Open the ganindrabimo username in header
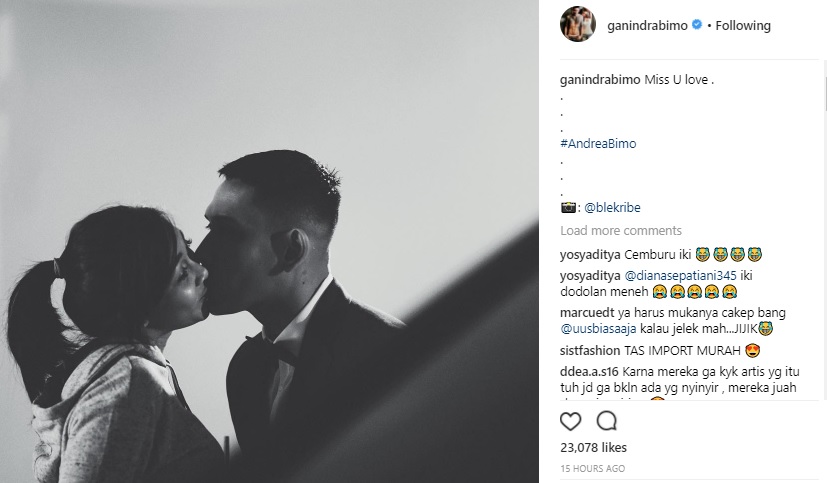The width and height of the screenshot is (827, 483). click(x=647, y=25)
